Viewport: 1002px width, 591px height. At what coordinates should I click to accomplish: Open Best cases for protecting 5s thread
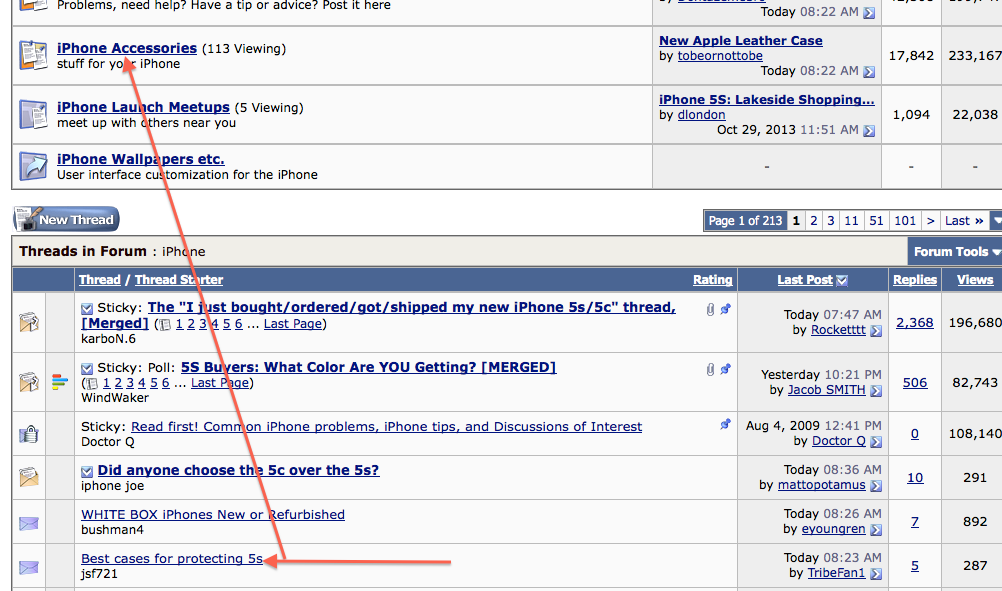[x=172, y=558]
